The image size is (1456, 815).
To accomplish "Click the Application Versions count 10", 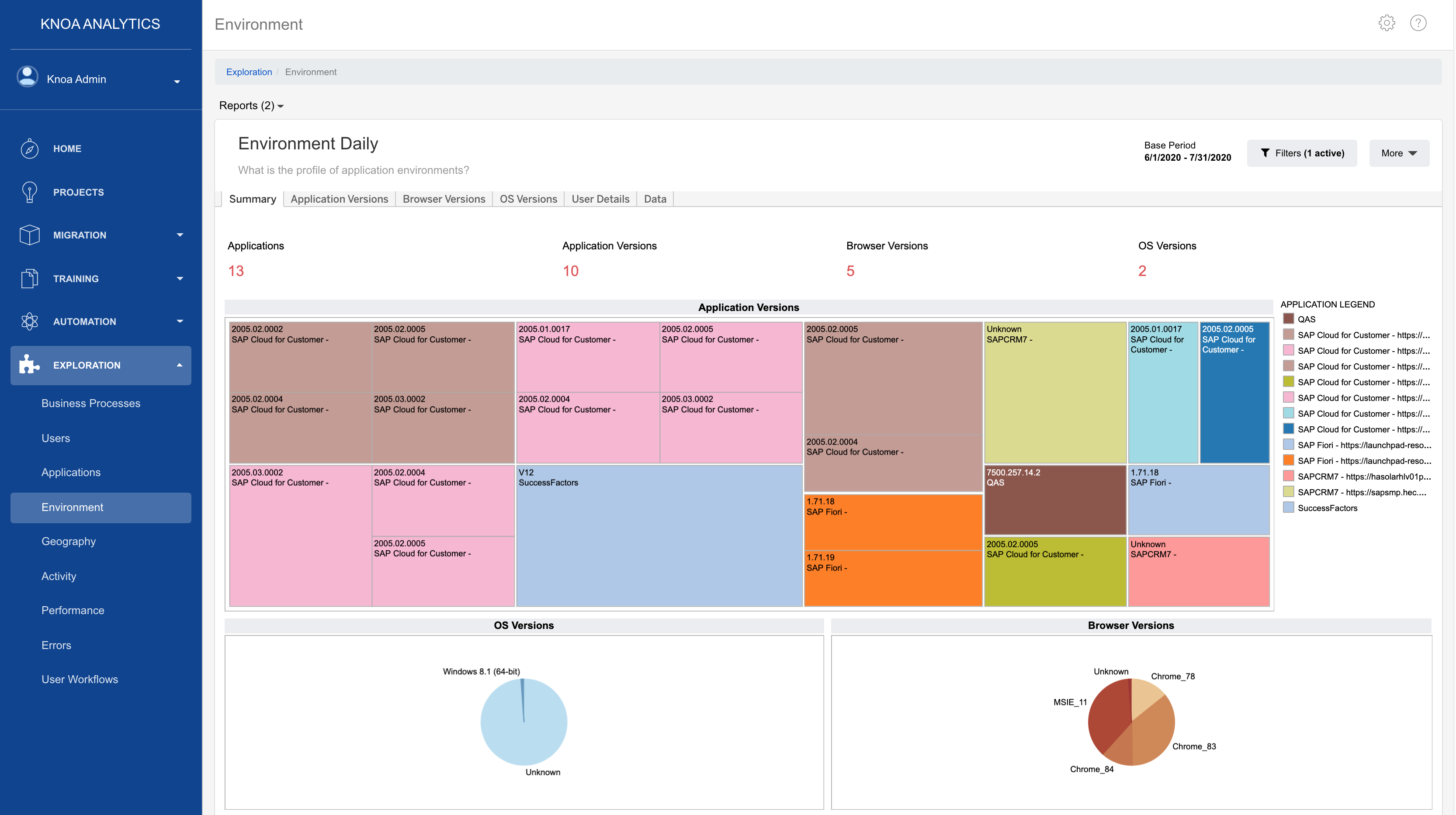I will 570,271.
